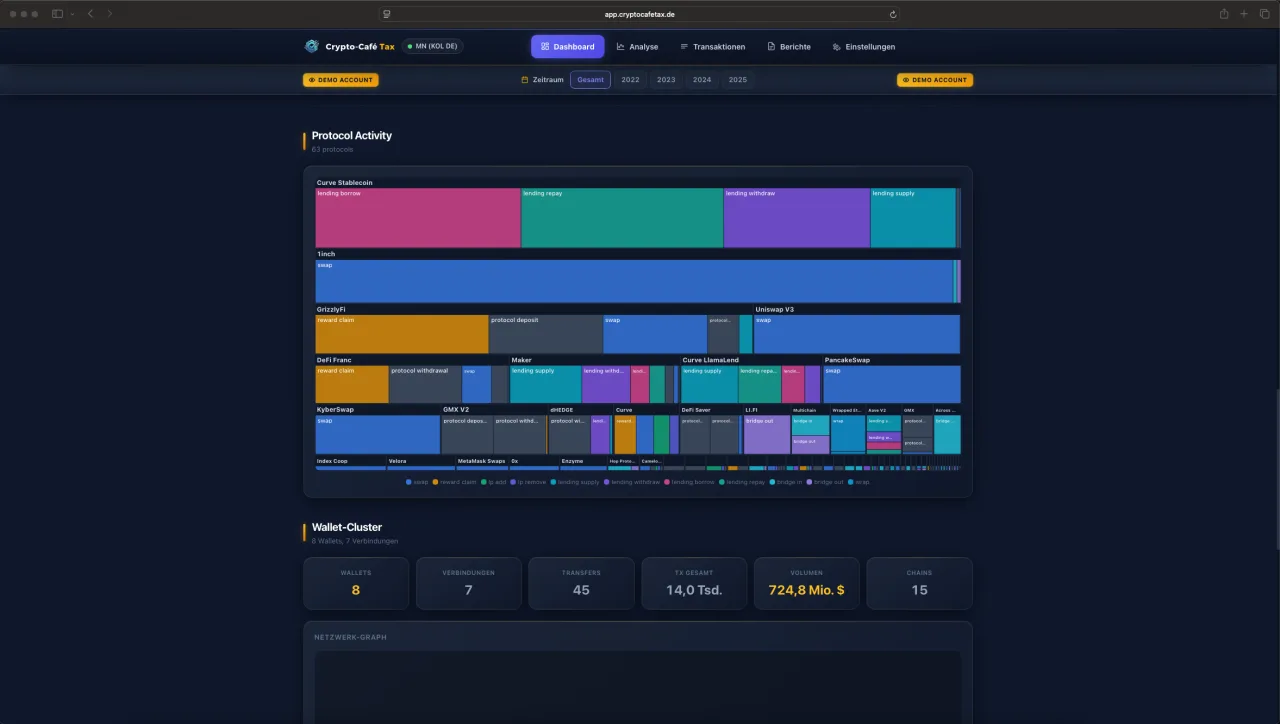
Task: Open the browser Share icon
Action: (x=1224, y=14)
